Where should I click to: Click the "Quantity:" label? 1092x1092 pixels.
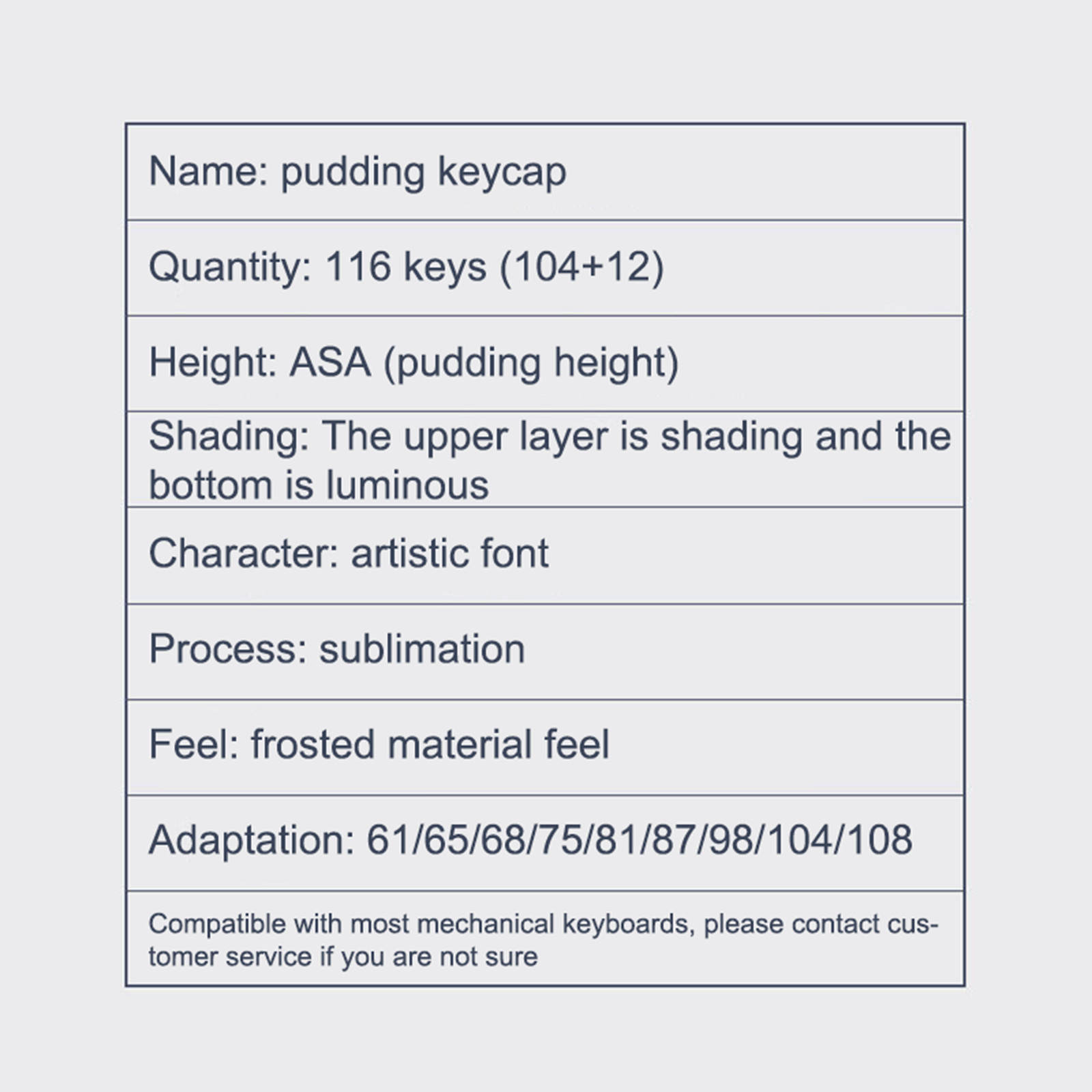tap(230, 267)
